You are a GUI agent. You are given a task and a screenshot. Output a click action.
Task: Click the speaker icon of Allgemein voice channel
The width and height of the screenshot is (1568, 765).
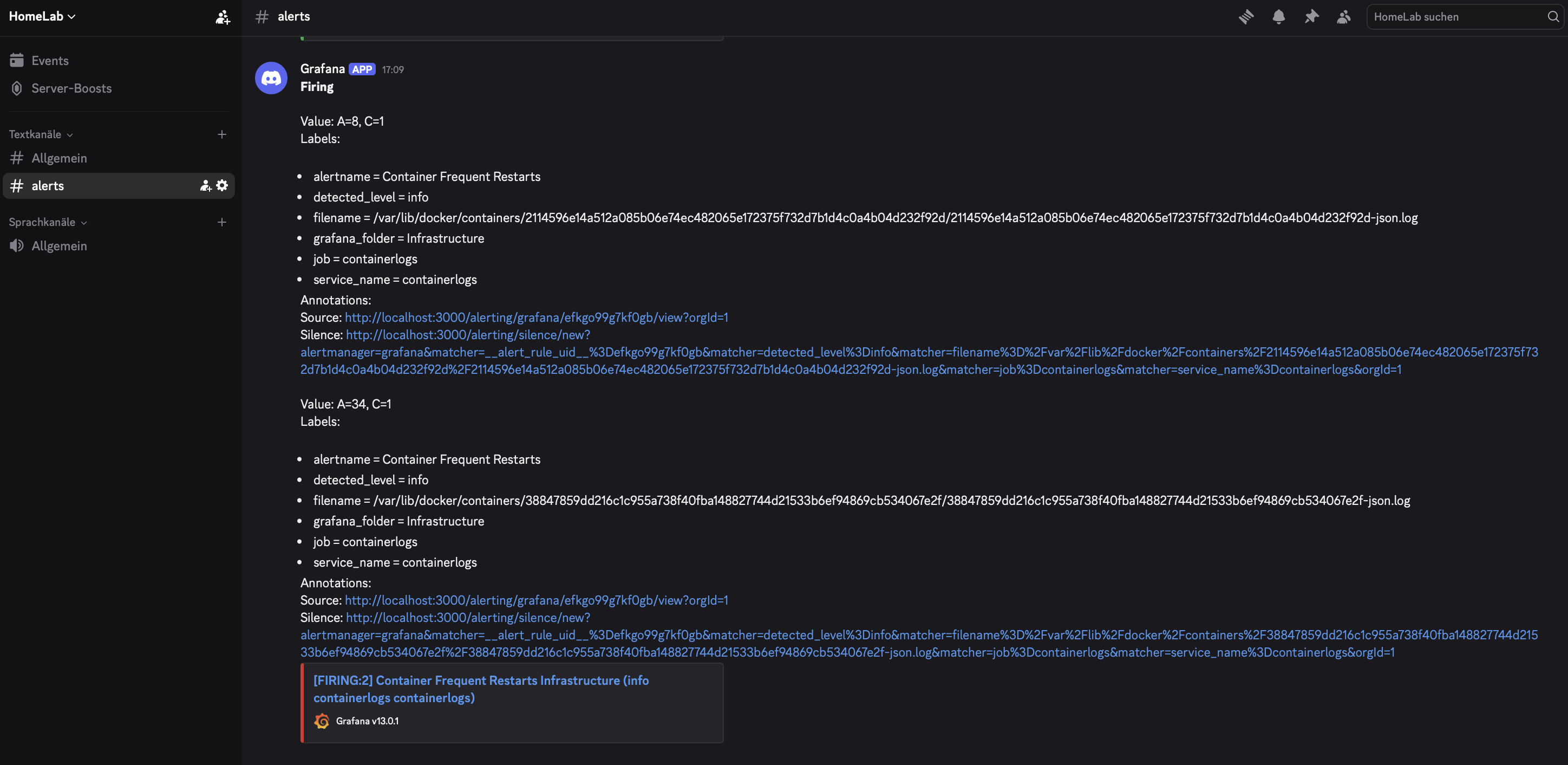17,246
